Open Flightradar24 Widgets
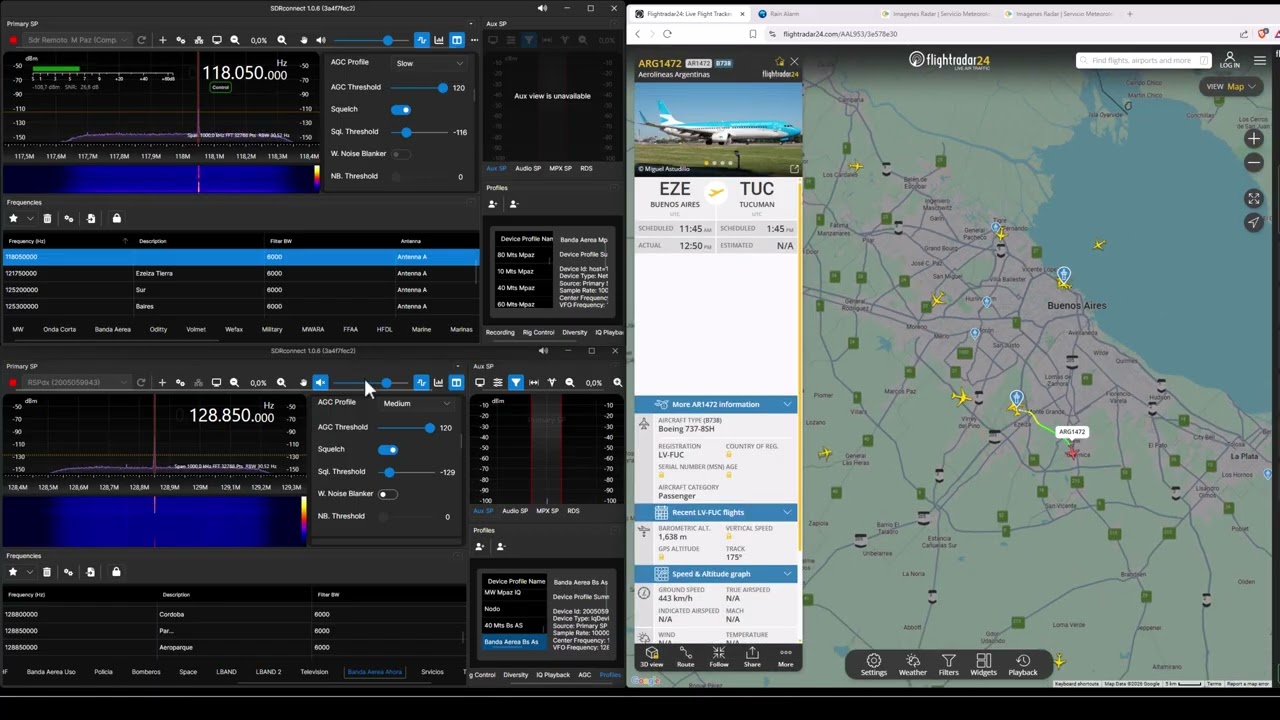This screenshot has height=720, width=1280. point(983,665)
